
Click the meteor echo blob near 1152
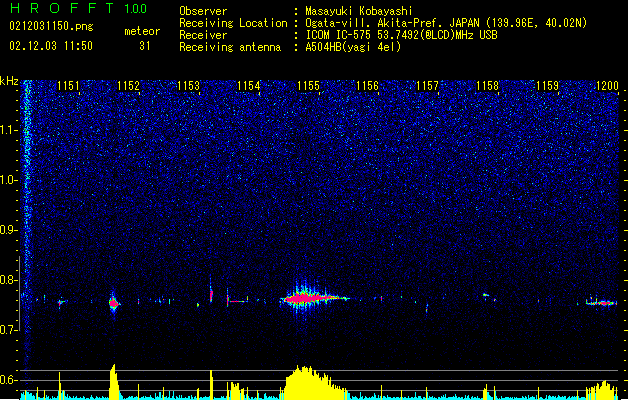tap(114, 303)
